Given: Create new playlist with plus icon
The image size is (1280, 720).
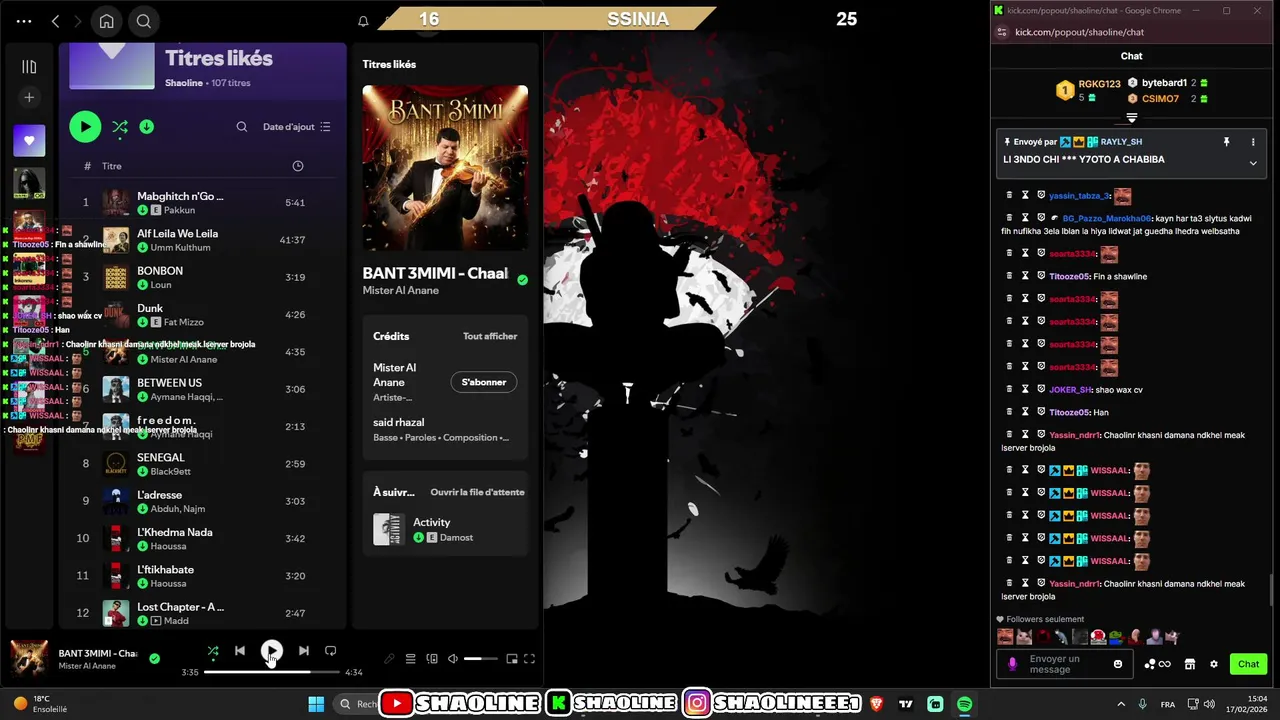Looking at the screenshot, I should pos(29,97).
